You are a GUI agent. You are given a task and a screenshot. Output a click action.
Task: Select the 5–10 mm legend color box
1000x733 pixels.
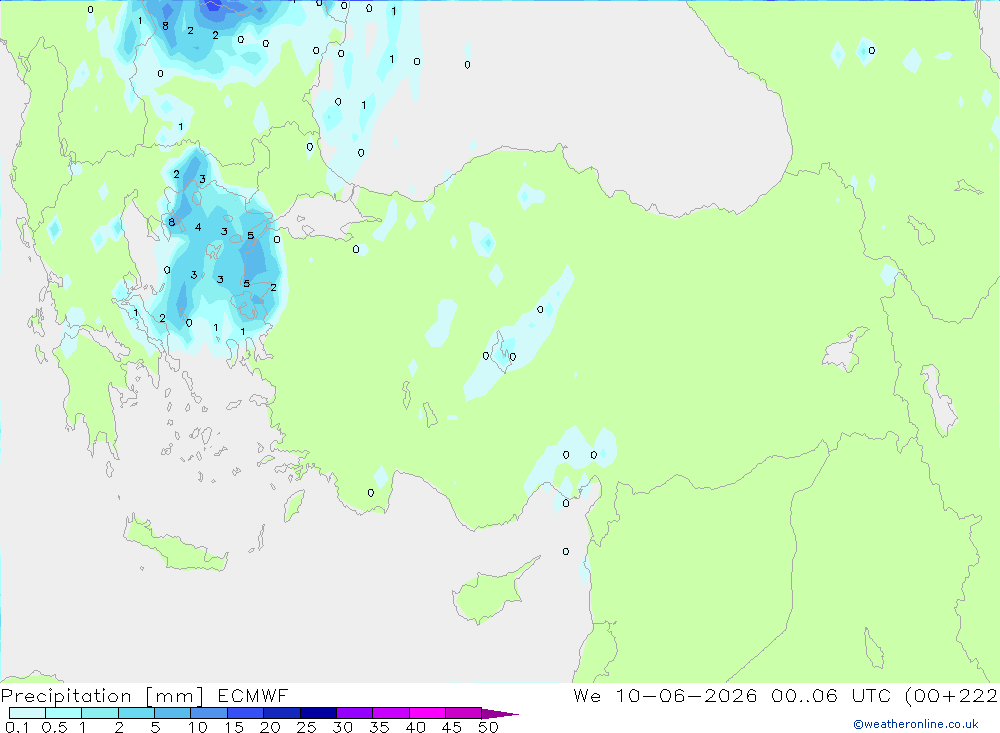pos(172,713)
